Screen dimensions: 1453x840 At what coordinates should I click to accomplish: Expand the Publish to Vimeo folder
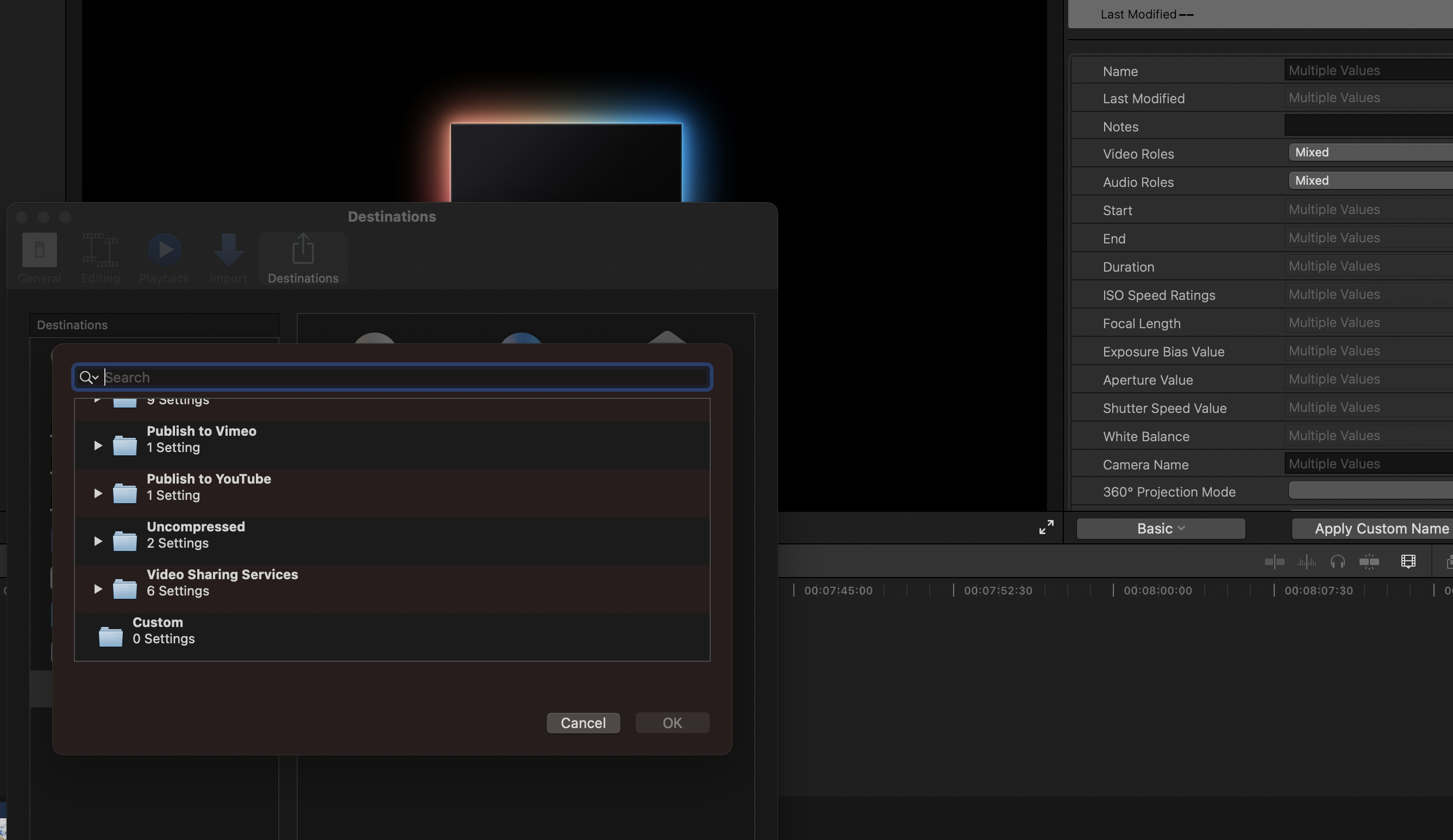pos(98,446)
